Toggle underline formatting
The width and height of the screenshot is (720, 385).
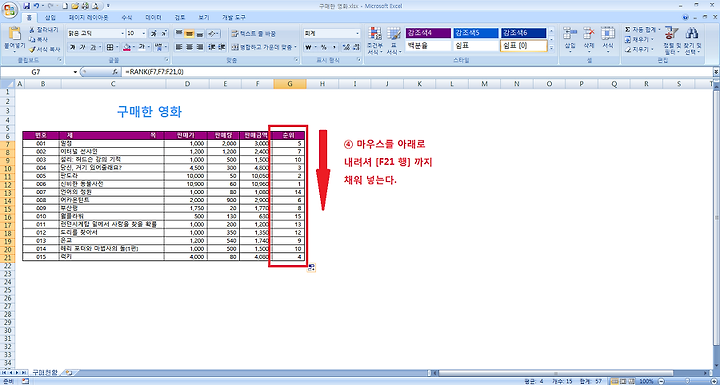(94, 47)
